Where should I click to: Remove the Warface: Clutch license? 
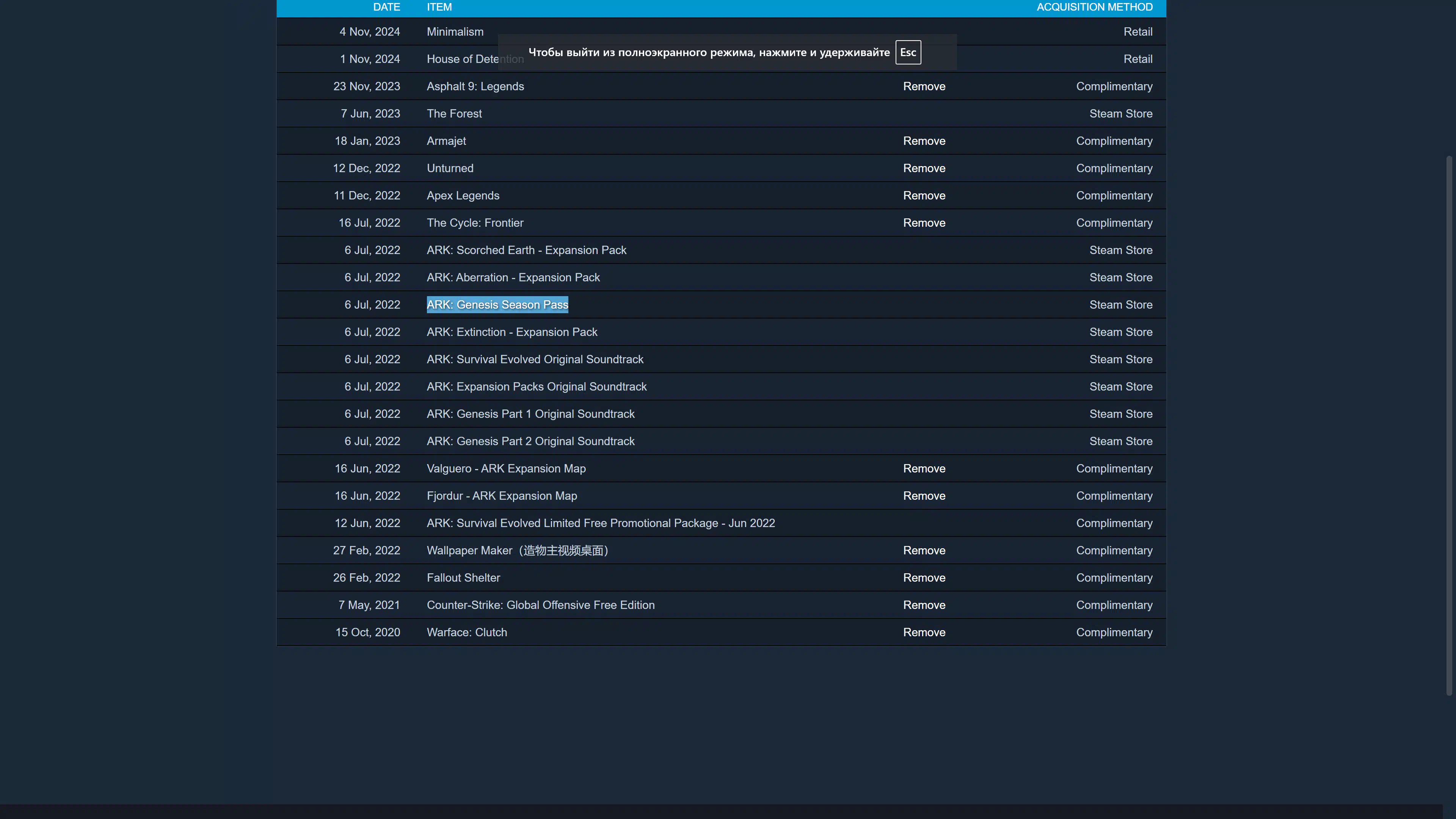(924, 632)
